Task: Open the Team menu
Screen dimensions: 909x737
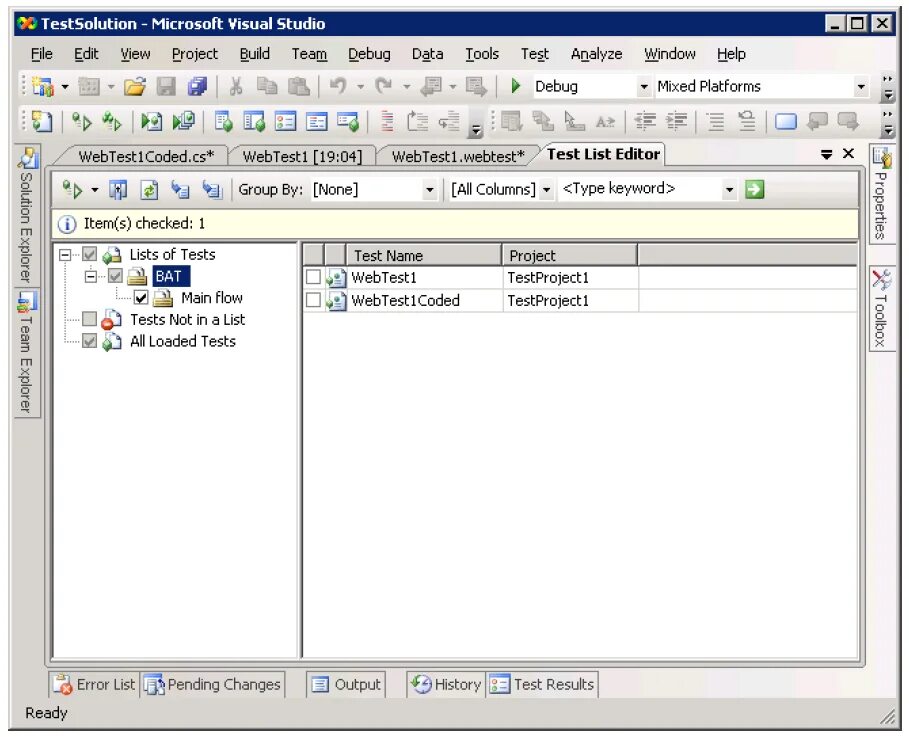Action: 309,54
